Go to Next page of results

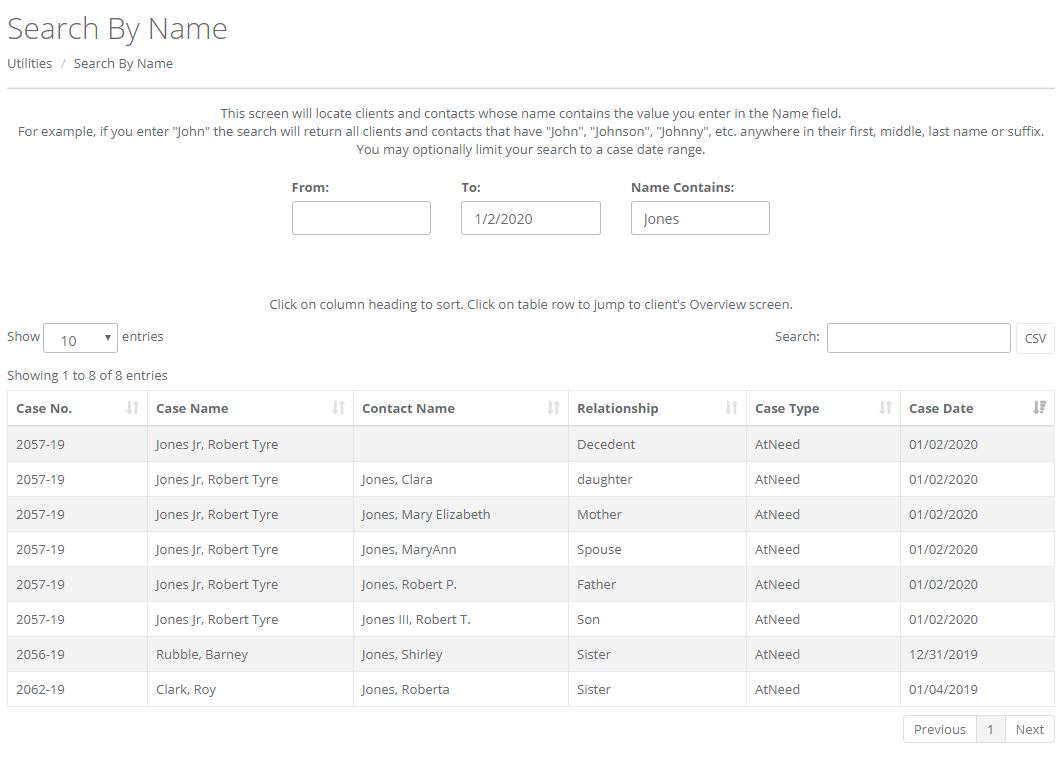[x=1029, y=729]
